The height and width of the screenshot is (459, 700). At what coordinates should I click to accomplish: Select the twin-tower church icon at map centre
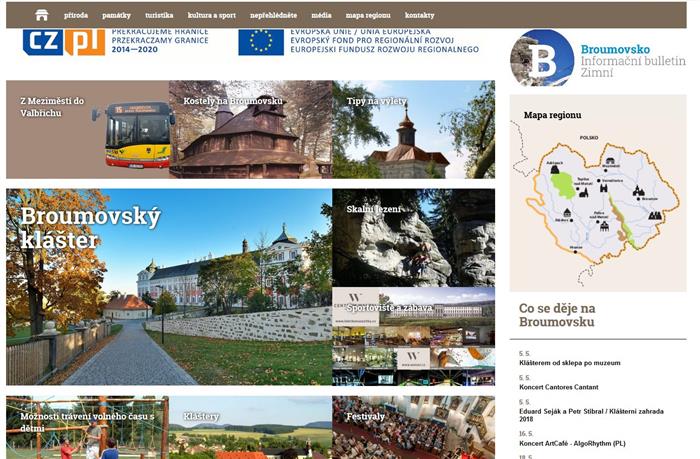pyautogui.click(x=604, y=188)
